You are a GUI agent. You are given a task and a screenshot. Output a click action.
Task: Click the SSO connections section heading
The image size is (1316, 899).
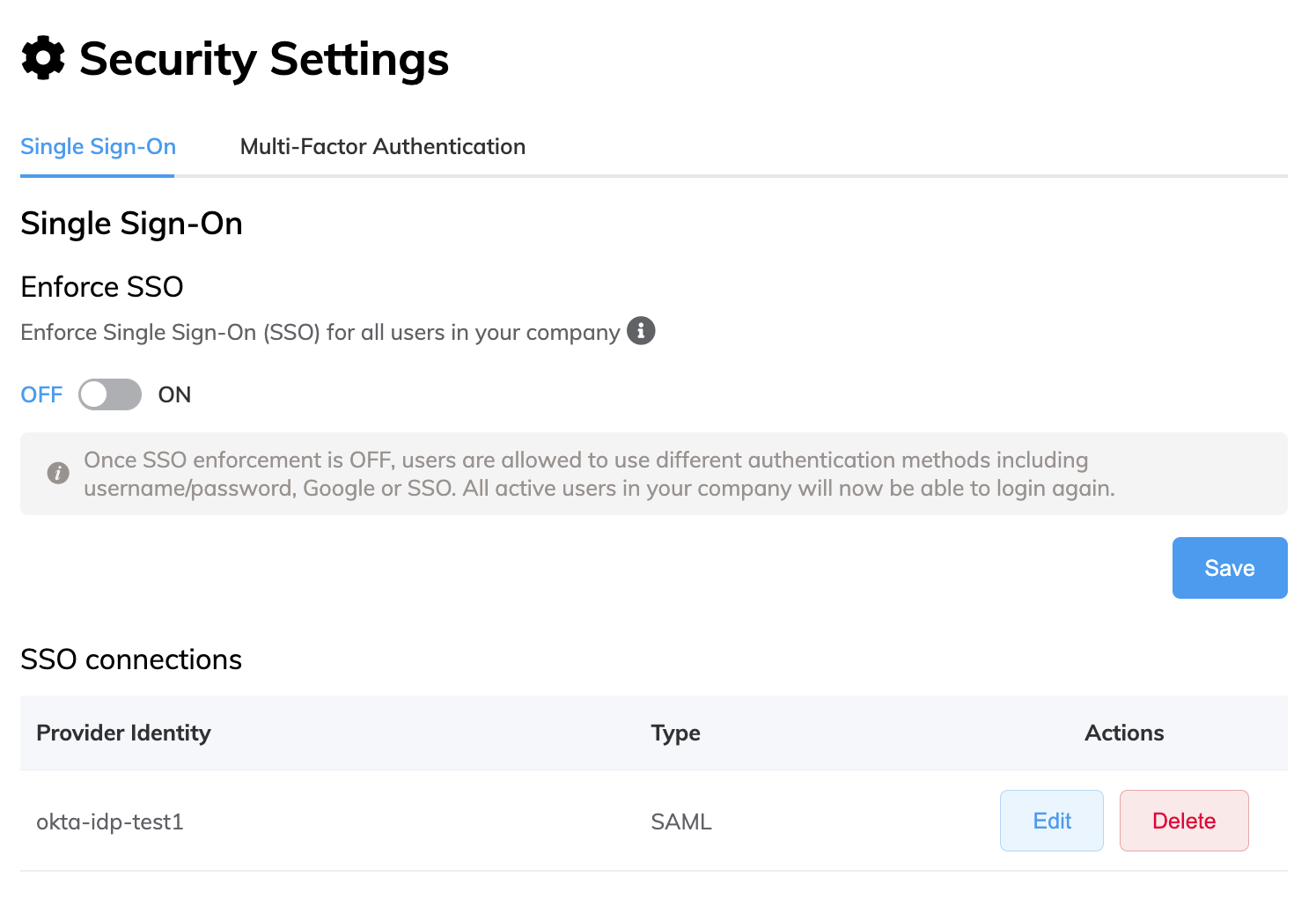tap(131, 660)
